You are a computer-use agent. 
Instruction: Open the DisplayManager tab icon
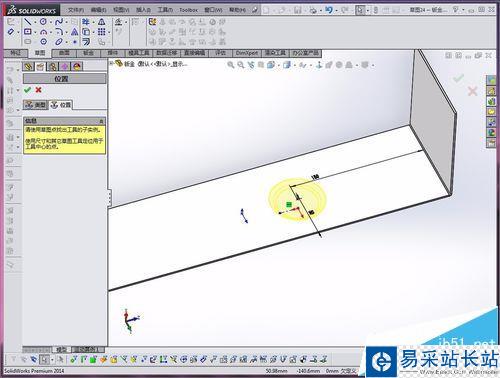77,66
